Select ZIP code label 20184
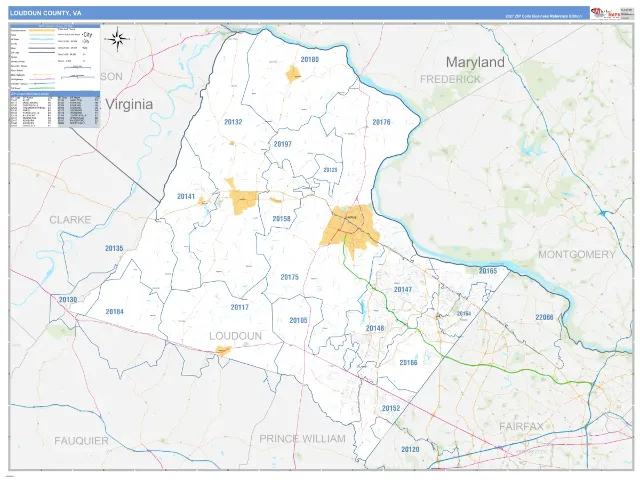 point(114,311)
